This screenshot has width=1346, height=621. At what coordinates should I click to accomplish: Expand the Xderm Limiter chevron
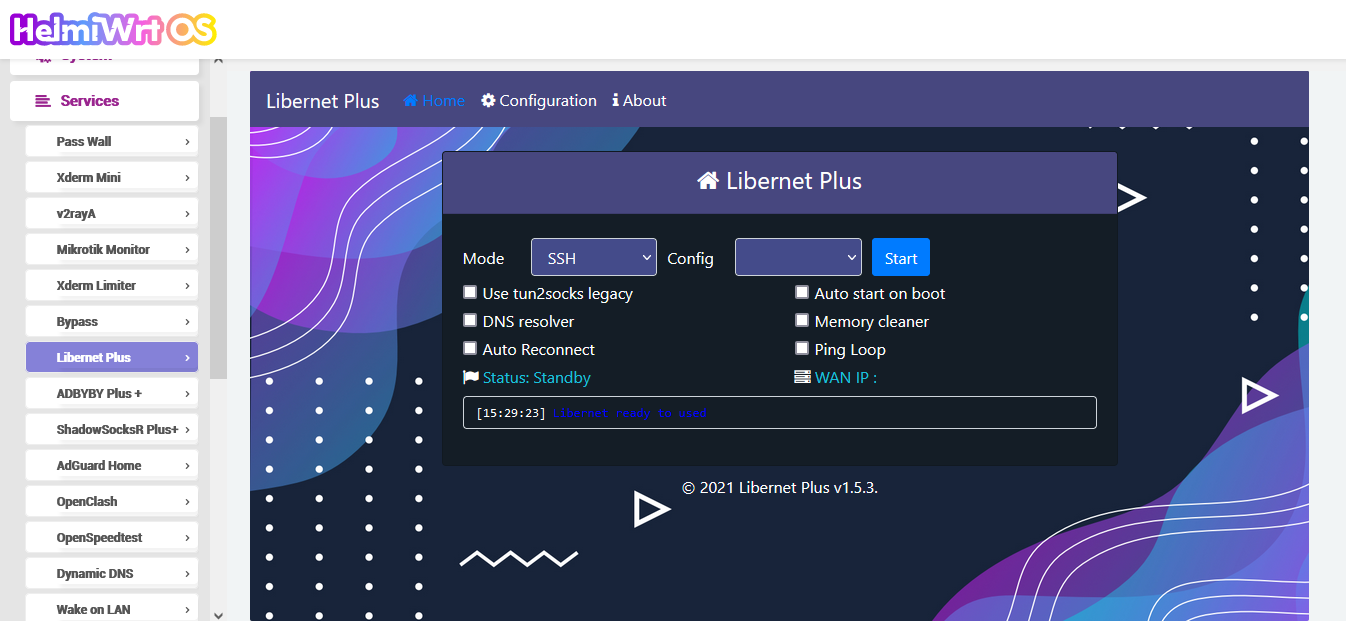tap(187, 286)
